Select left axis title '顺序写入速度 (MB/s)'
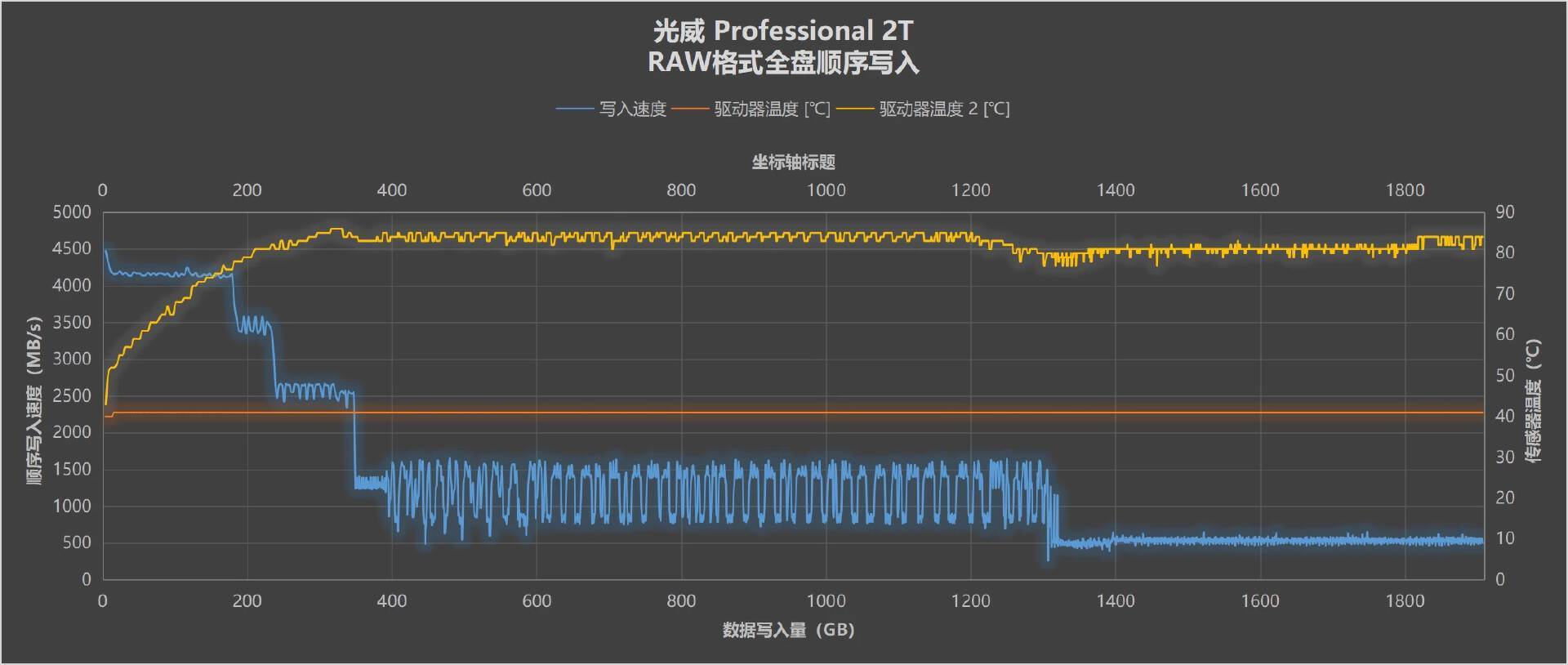 click(34, 400)
